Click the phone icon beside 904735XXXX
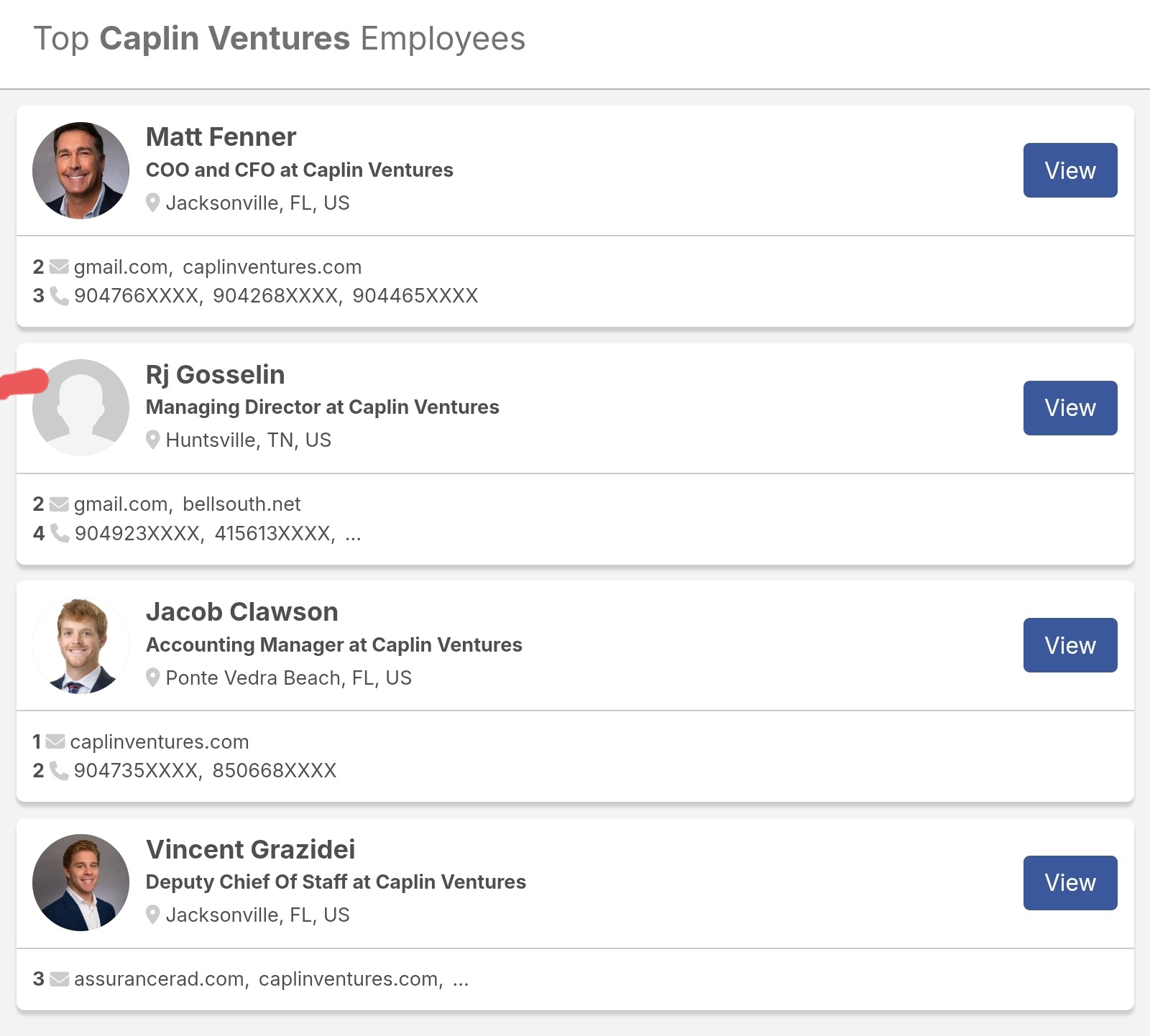The image size is (1150, 1036). coord(59,771)
